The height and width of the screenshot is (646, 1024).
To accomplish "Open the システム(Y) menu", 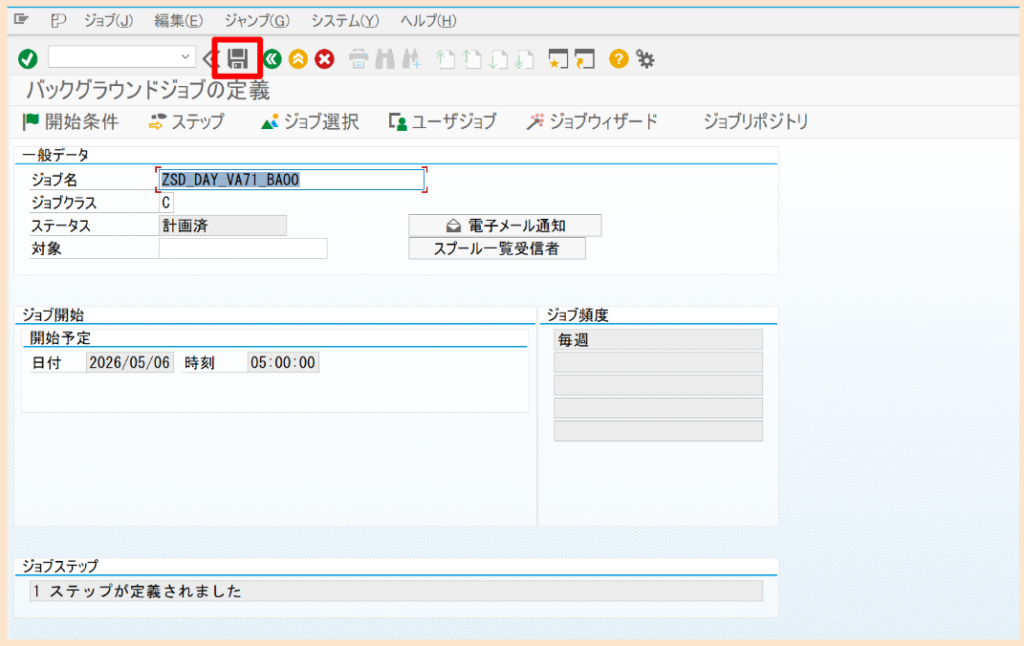I will click(x=344, y=21).
